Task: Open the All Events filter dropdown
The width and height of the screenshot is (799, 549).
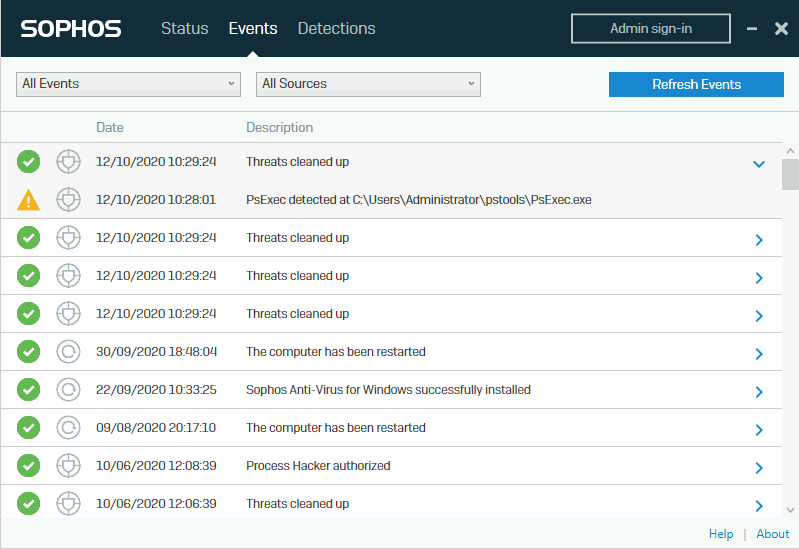Action: [x=128, y=84]
